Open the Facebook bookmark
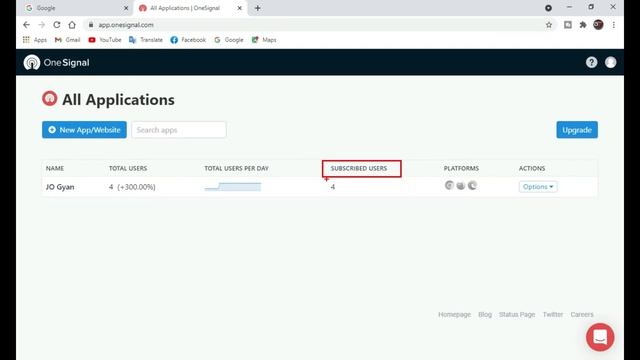The width and height of the screenshot is (640, 360). [188, 40]
